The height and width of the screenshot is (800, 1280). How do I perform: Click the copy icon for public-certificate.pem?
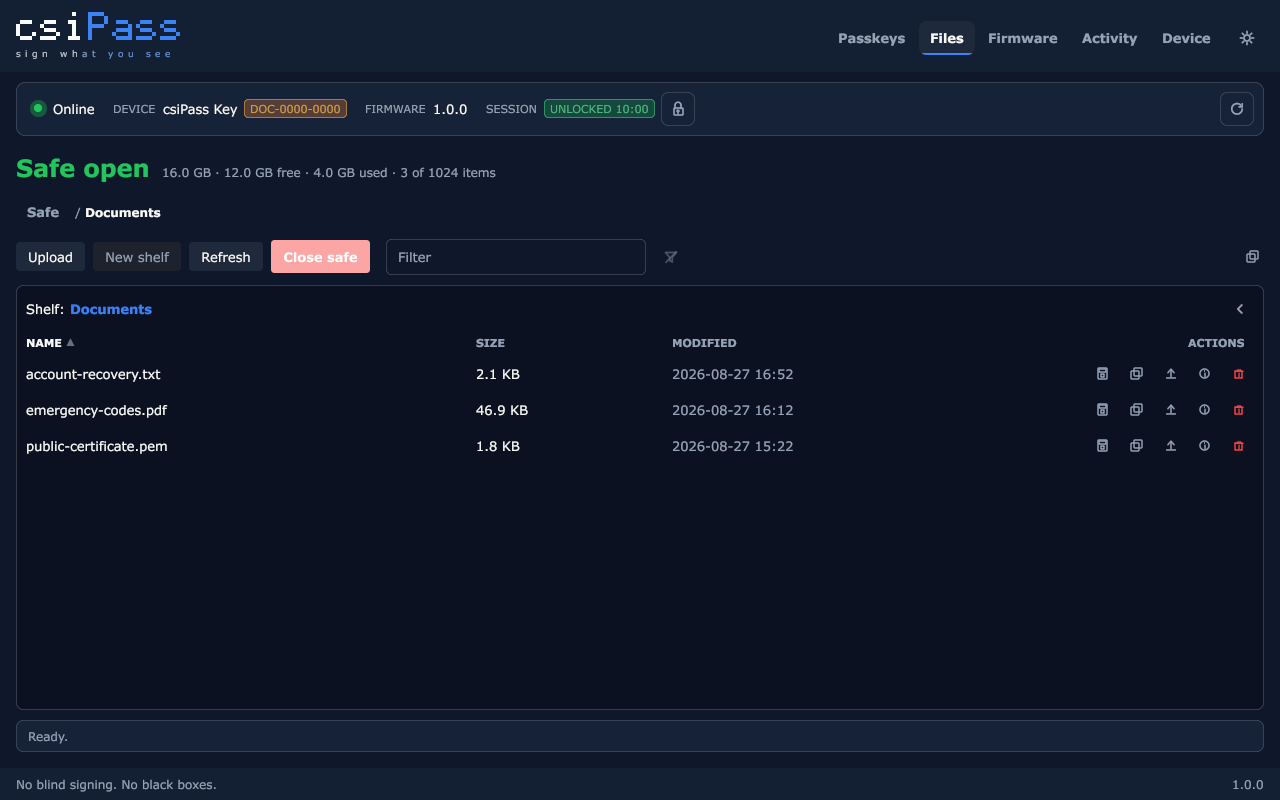[x=1136, y=446]
